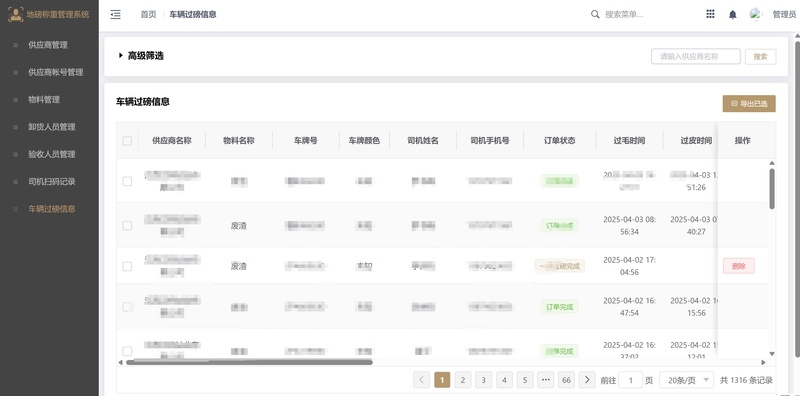Click pagination ellipsis jump button

click(x=545, y=380)
